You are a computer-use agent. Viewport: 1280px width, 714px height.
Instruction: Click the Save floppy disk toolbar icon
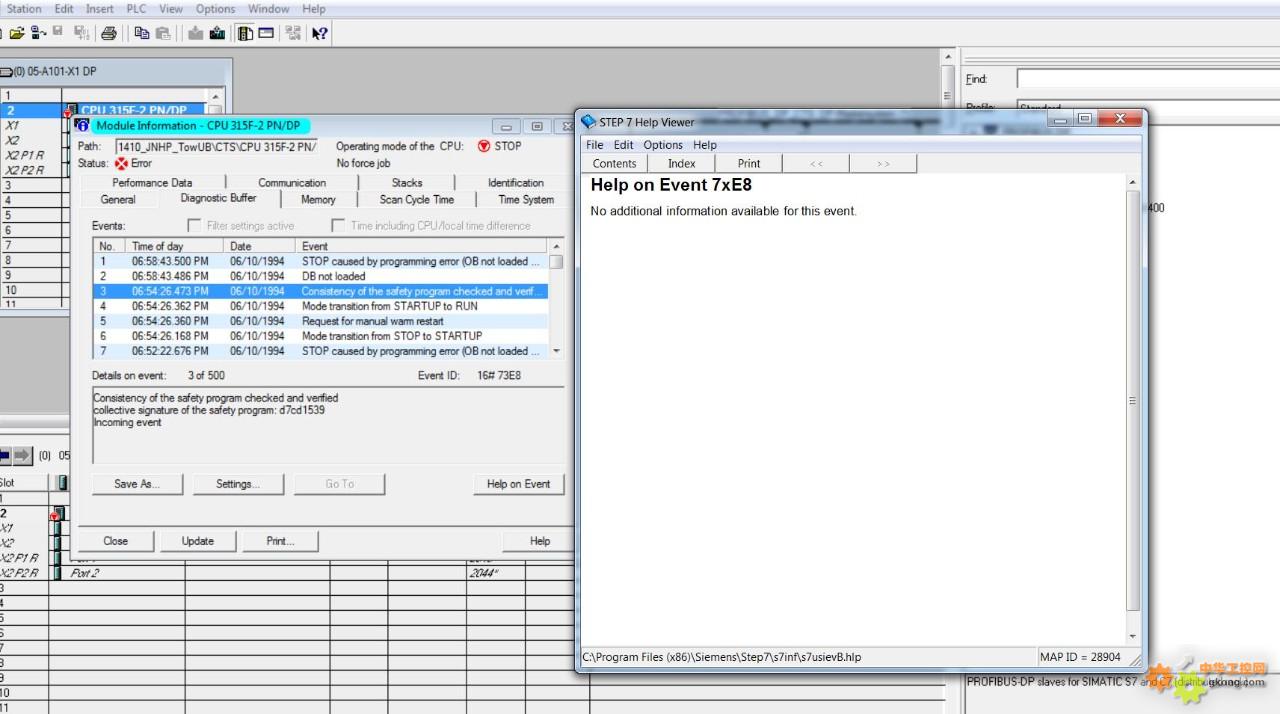(58, 33)
